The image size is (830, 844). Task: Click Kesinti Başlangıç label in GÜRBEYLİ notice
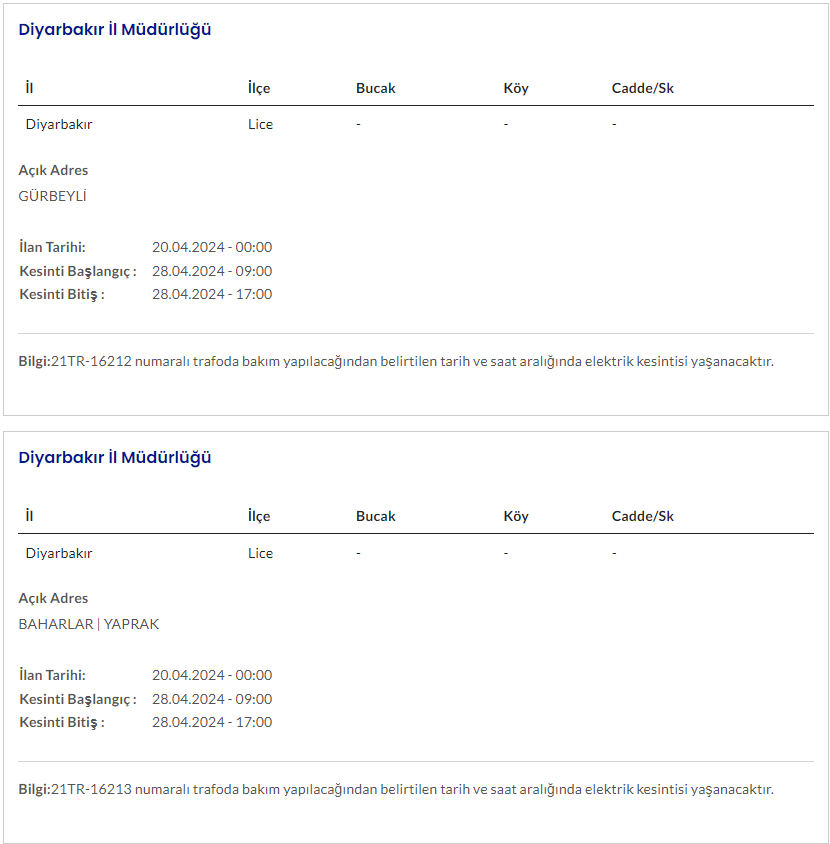(78, 271)
